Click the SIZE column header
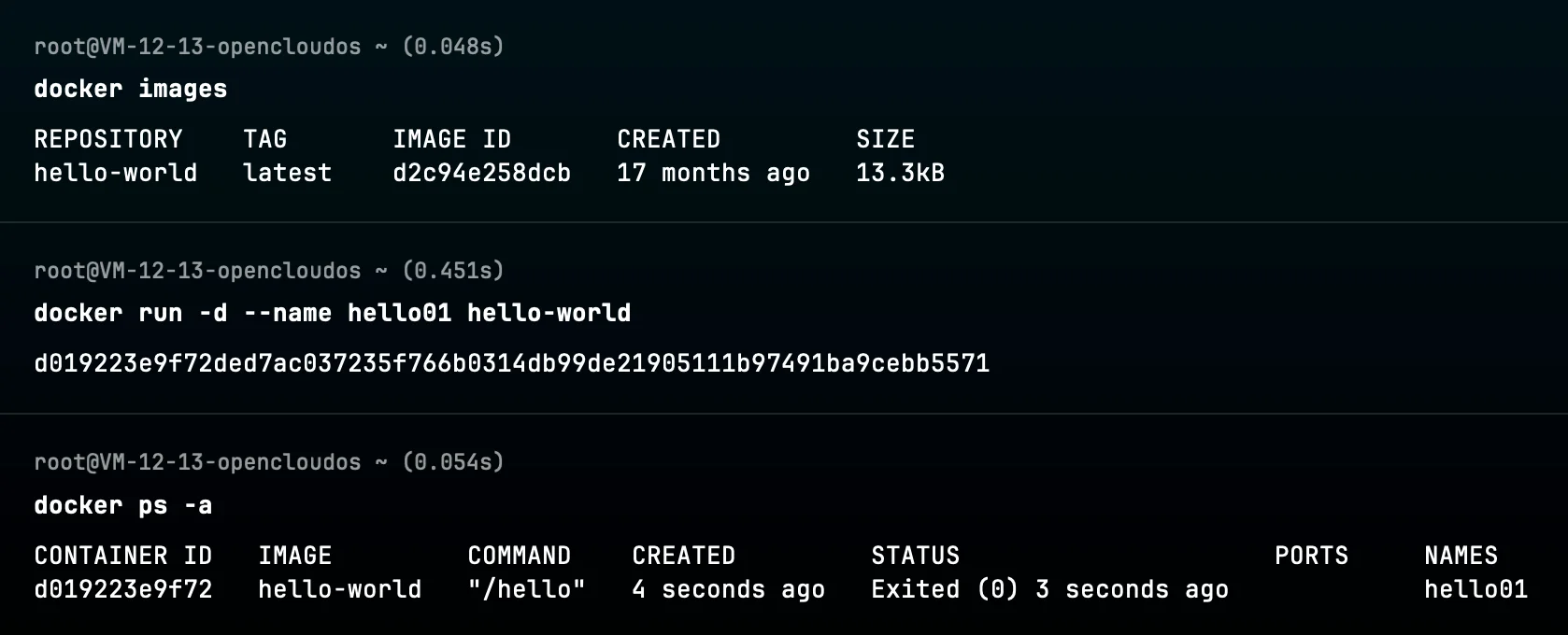 tap(885, 139)
